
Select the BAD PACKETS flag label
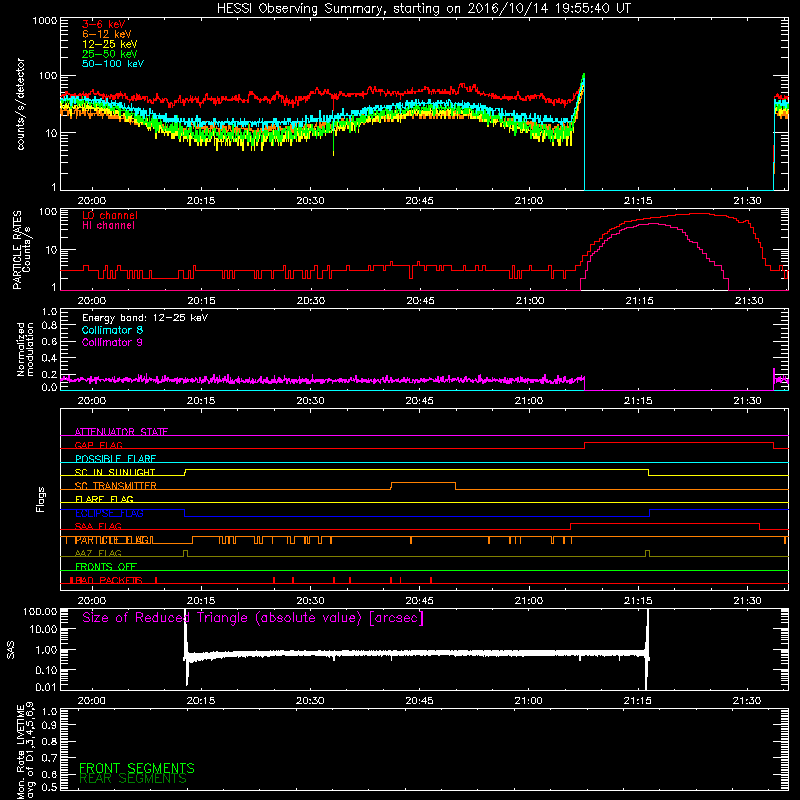pyautogui.click(x=109, y=580)
